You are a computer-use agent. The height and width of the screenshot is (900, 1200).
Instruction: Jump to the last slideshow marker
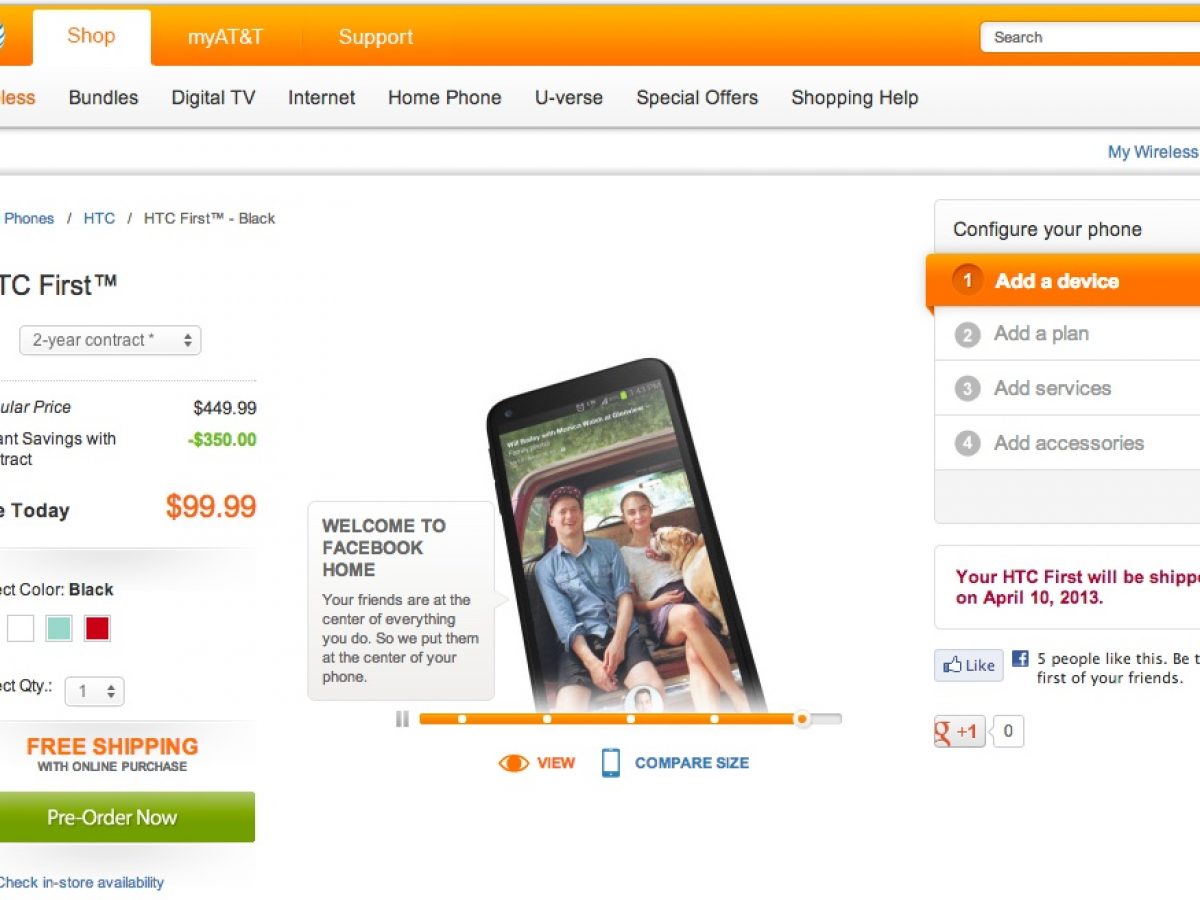[x=801, y=718]
